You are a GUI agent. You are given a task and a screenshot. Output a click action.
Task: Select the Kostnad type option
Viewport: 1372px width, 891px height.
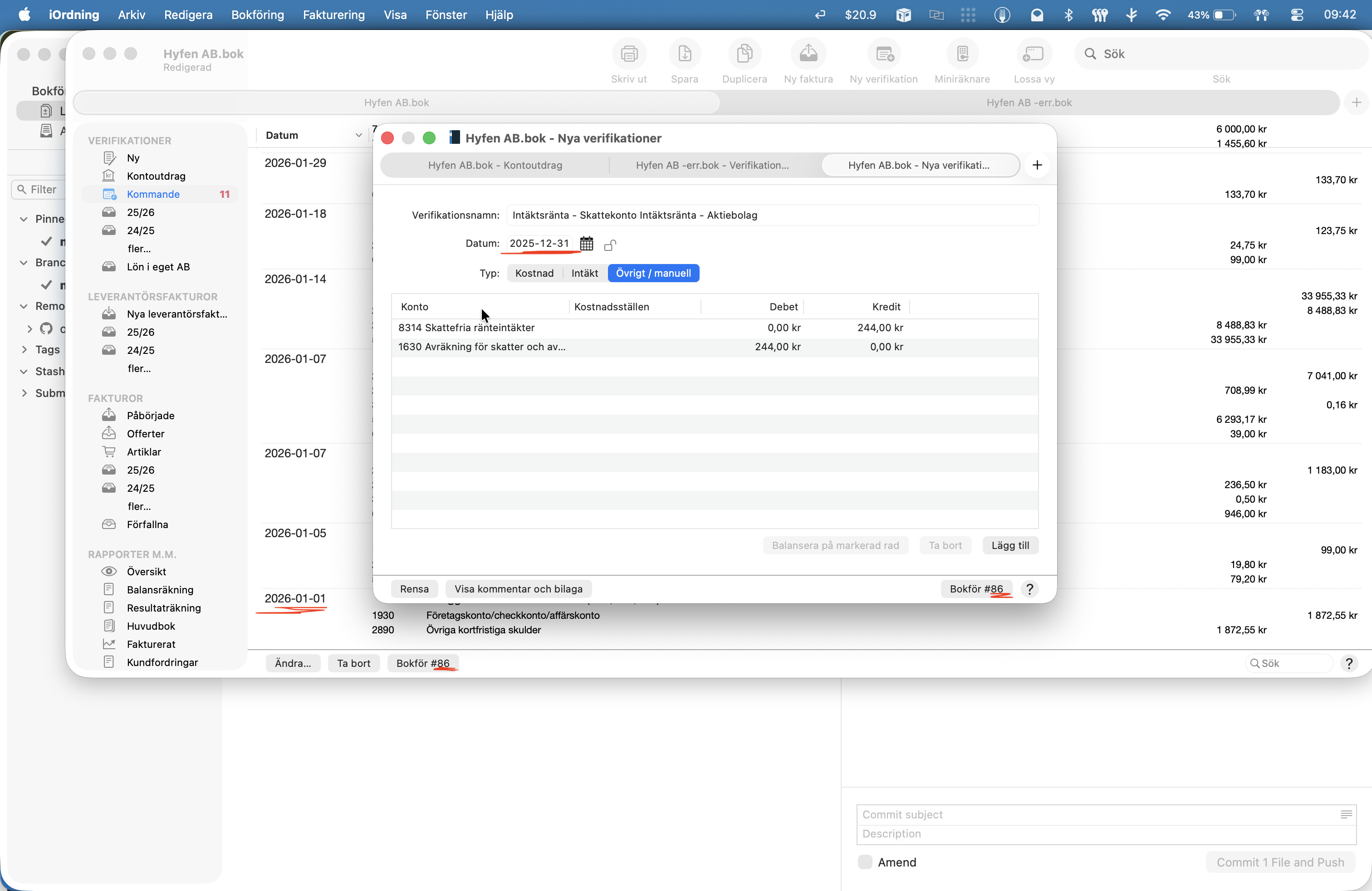534,273
